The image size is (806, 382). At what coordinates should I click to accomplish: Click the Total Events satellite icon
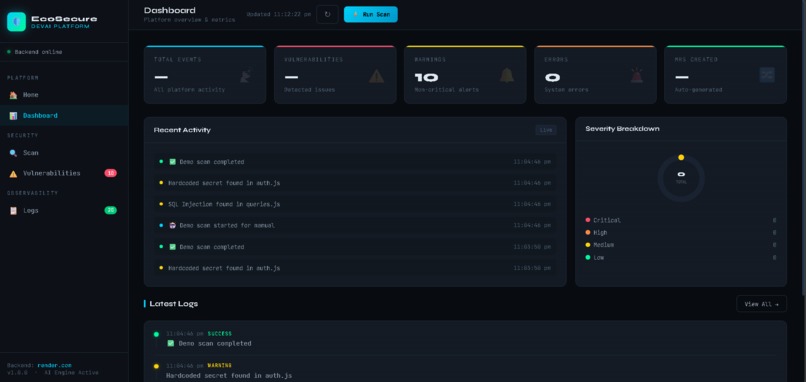[246, 76]
